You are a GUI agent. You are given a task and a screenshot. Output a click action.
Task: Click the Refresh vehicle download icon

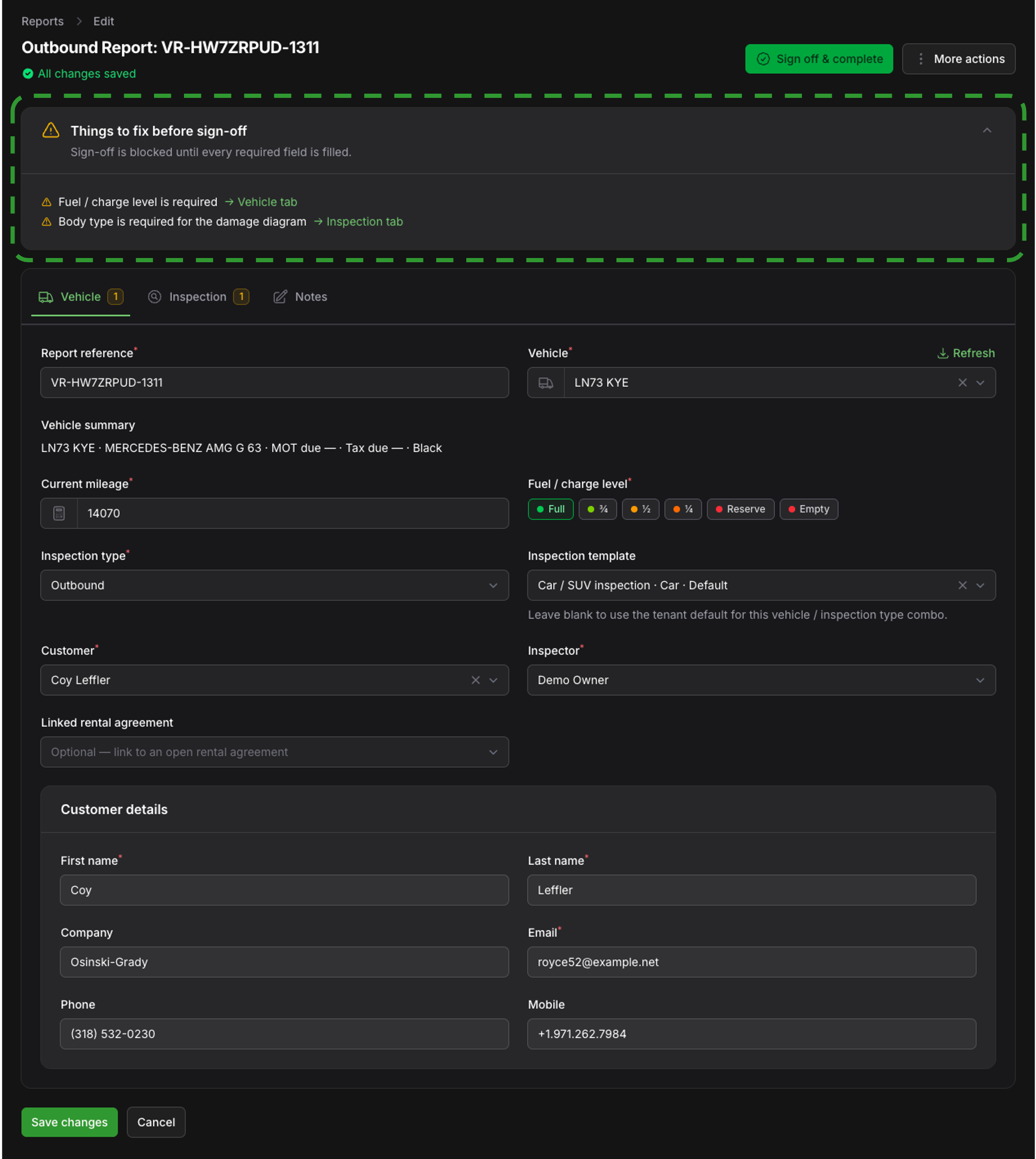point(943,353)
